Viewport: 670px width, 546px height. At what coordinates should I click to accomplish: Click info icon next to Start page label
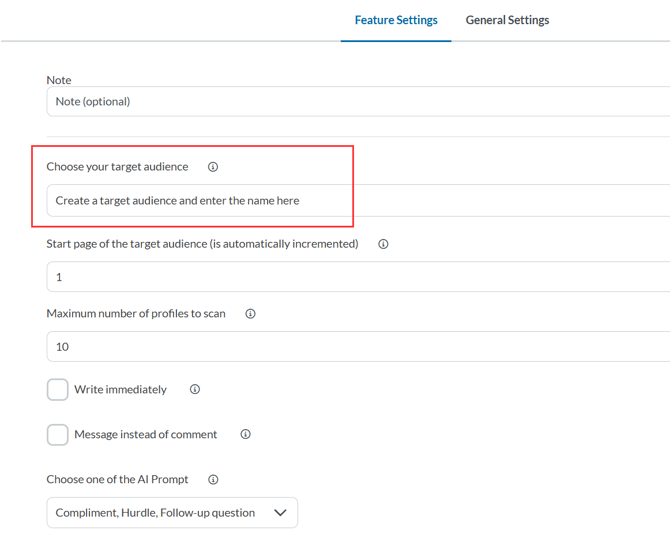coord(383,244)
